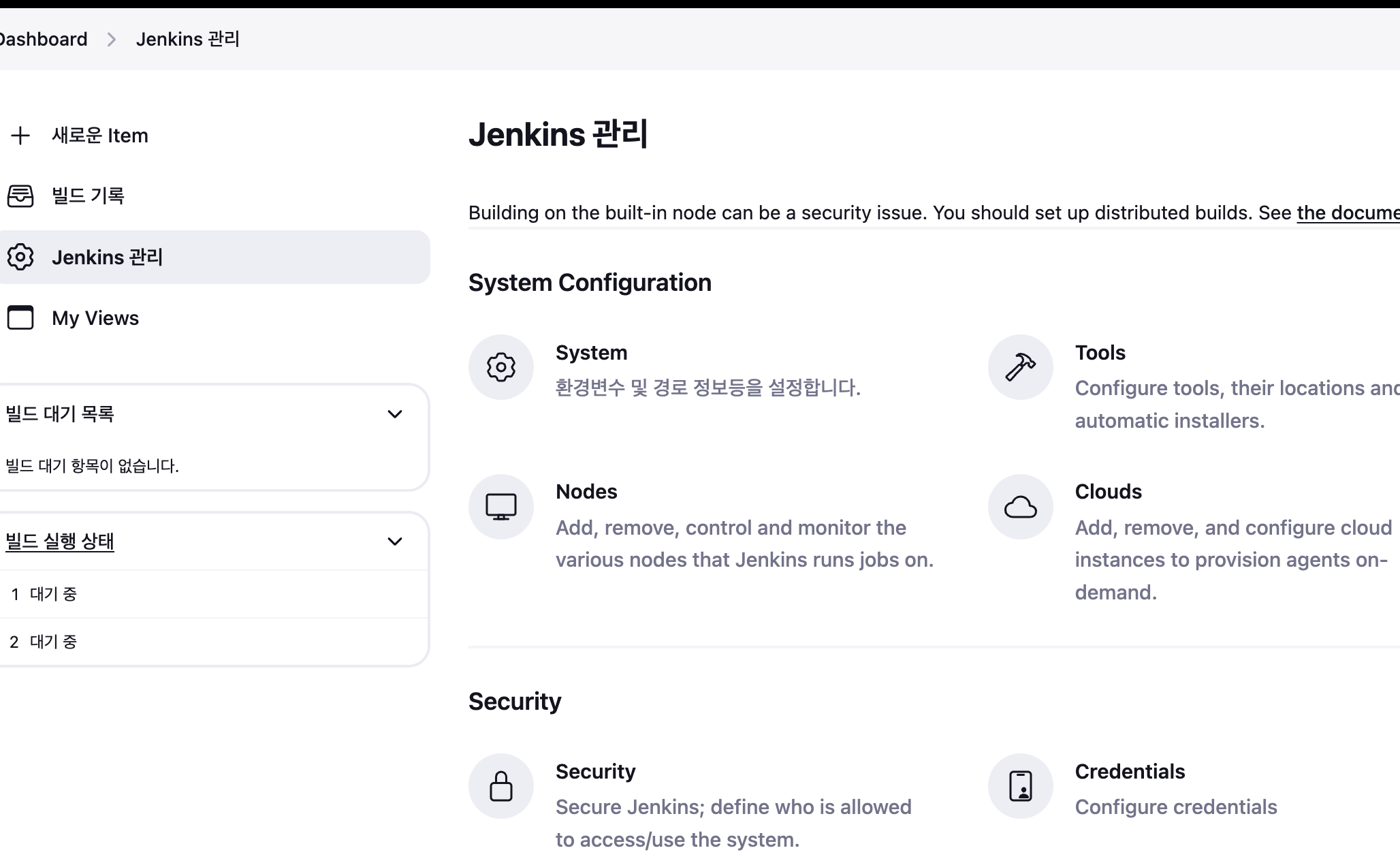Open Nodes management title
Viewport: 1400px width, 861px height.
586,492
